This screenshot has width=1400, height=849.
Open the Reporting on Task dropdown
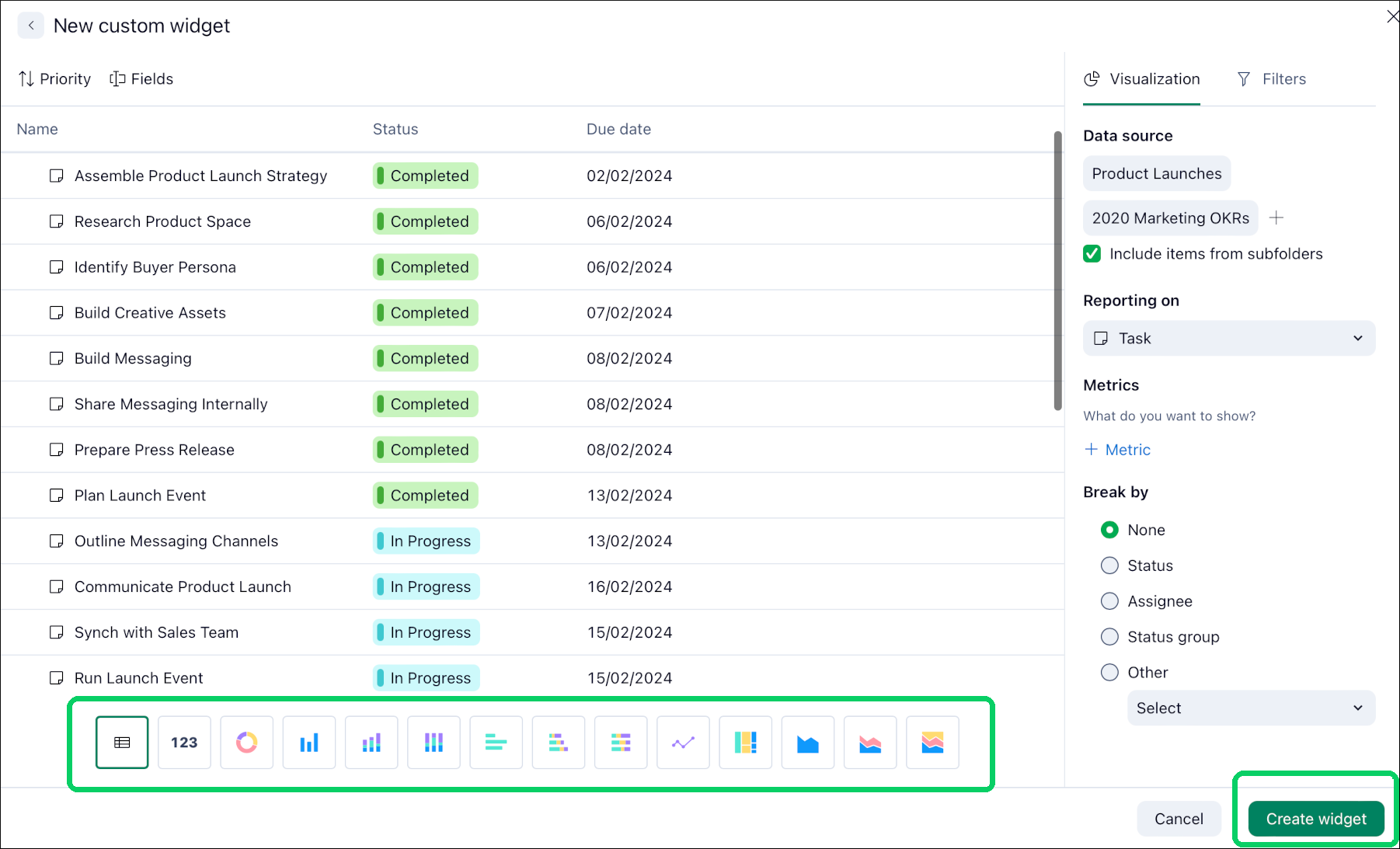tap(1228, 338)
